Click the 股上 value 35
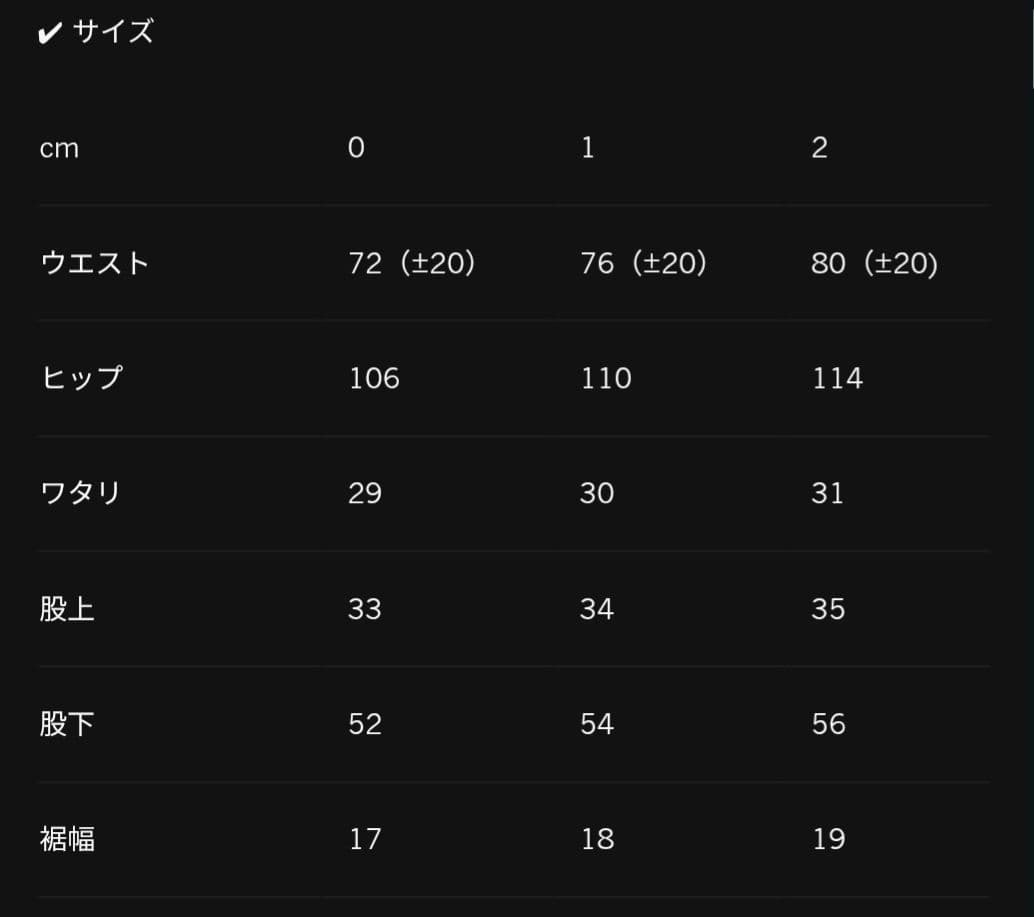Screen dimensions: 1034x917 click(x=828, y=609)
